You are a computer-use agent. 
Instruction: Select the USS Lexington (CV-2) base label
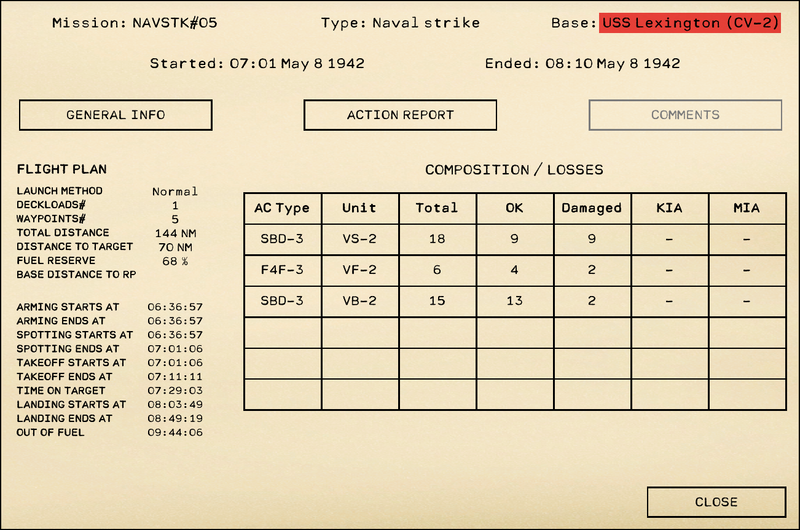click(x=690, y=23)
